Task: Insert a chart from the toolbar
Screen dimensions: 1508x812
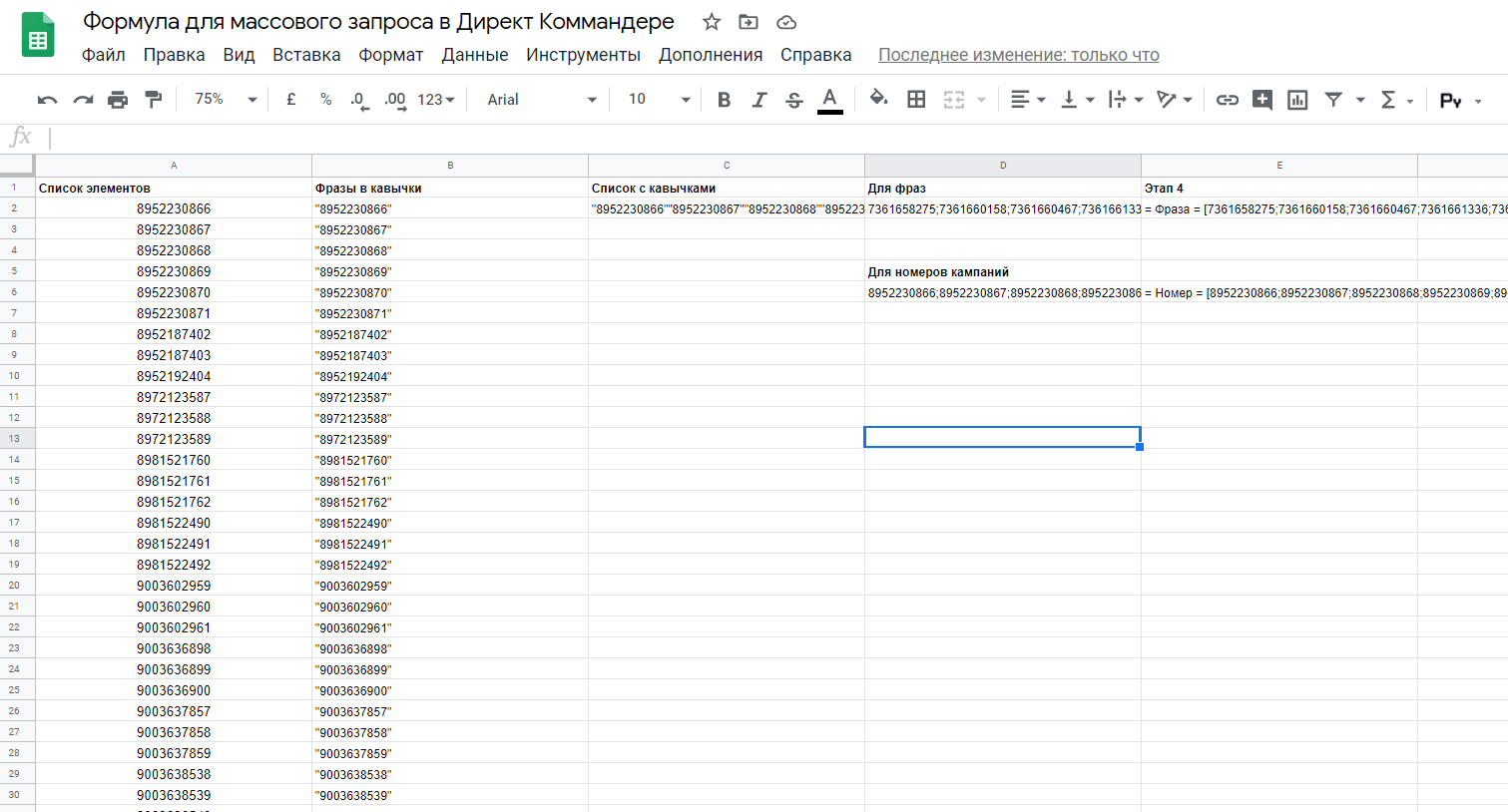Action: tap(1296, 100)
